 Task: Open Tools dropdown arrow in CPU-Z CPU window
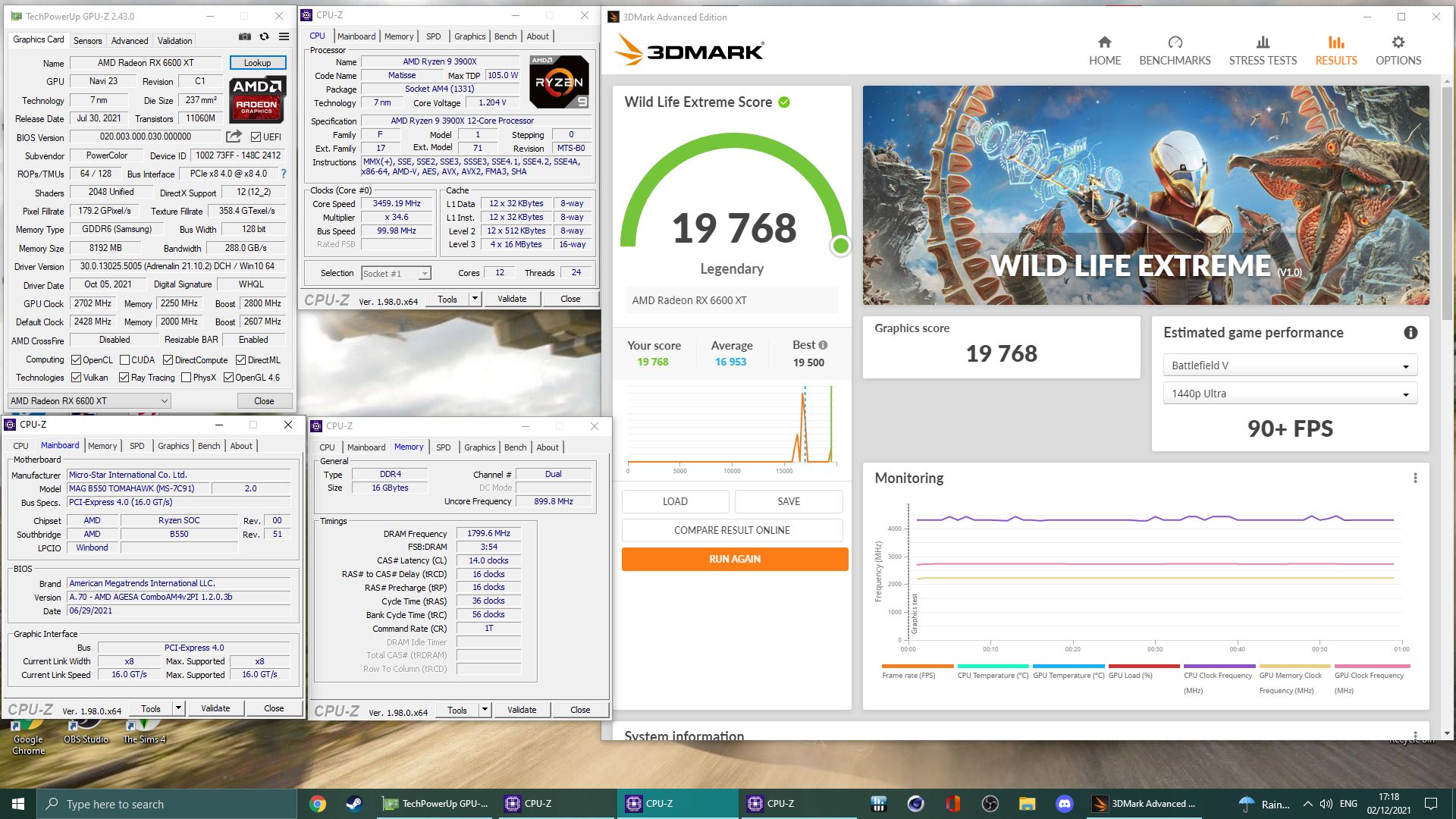(475, 299)
